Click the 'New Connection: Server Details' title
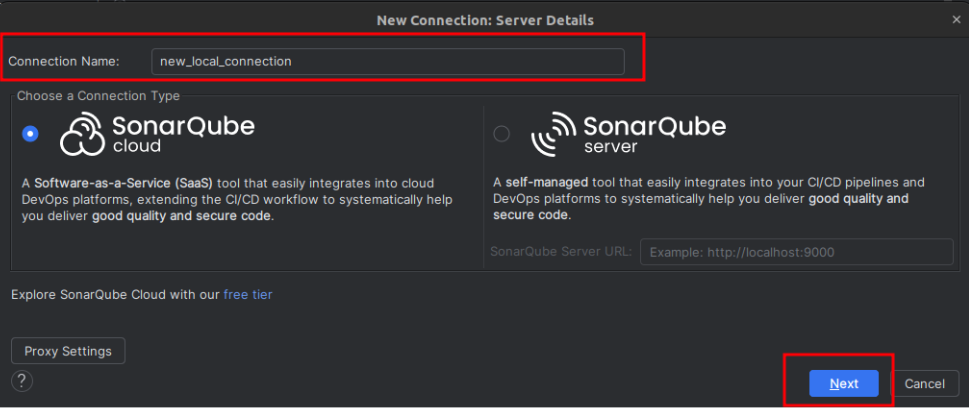 pyautogui.click(x=485, y=20)
